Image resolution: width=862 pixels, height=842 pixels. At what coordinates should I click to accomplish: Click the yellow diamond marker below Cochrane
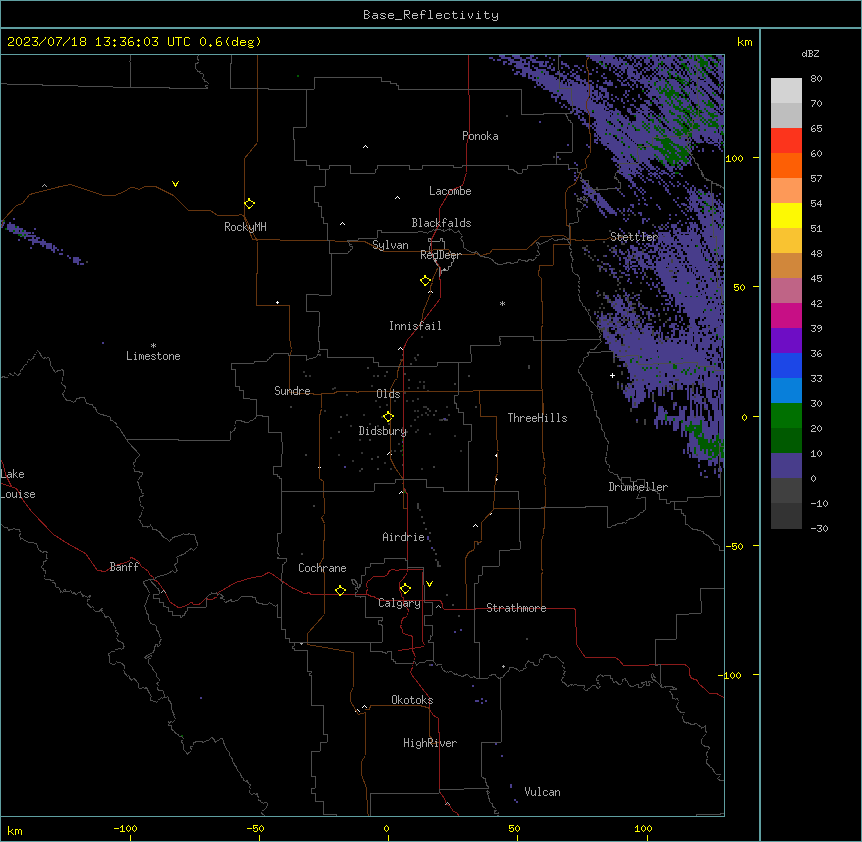click(340, 590)
